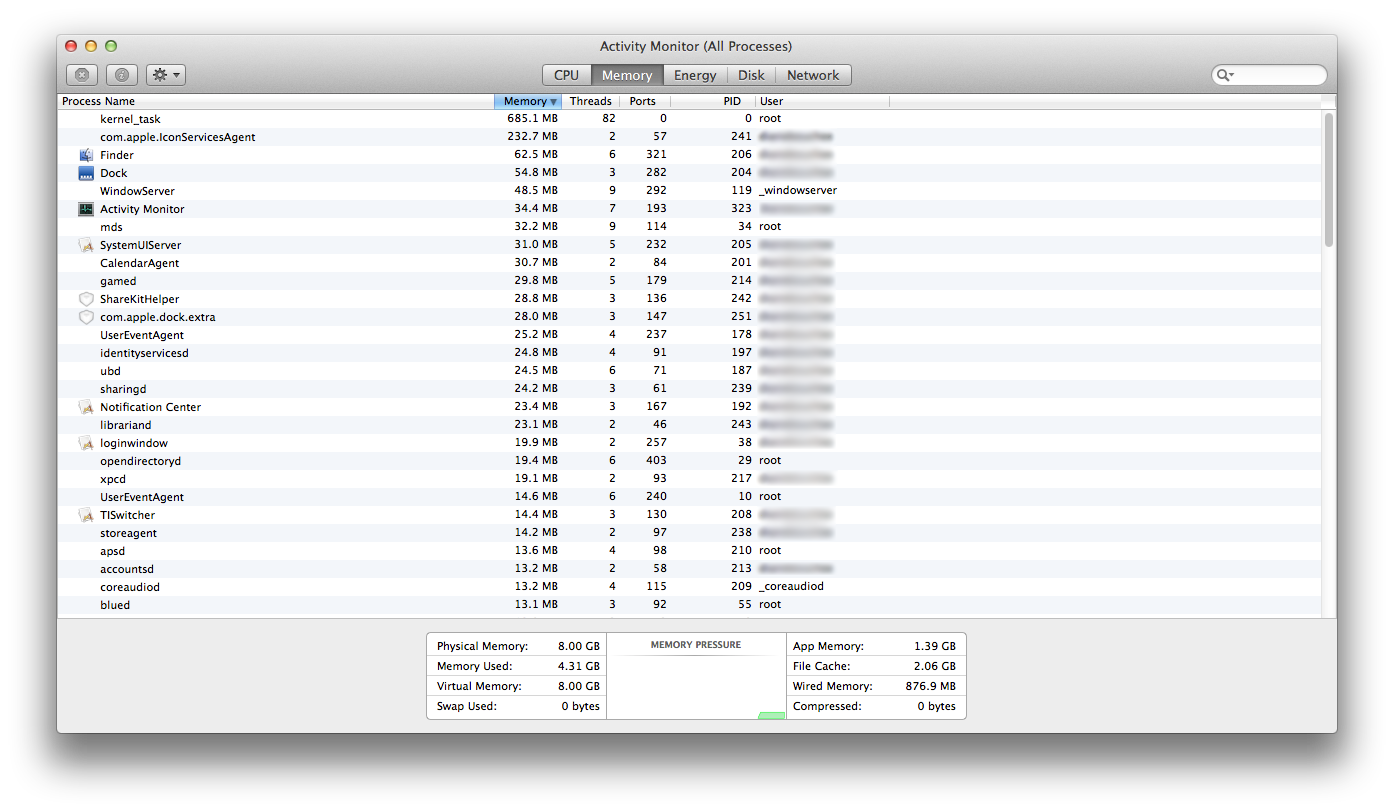Select the CalendarAgent process

coord(690,263)
